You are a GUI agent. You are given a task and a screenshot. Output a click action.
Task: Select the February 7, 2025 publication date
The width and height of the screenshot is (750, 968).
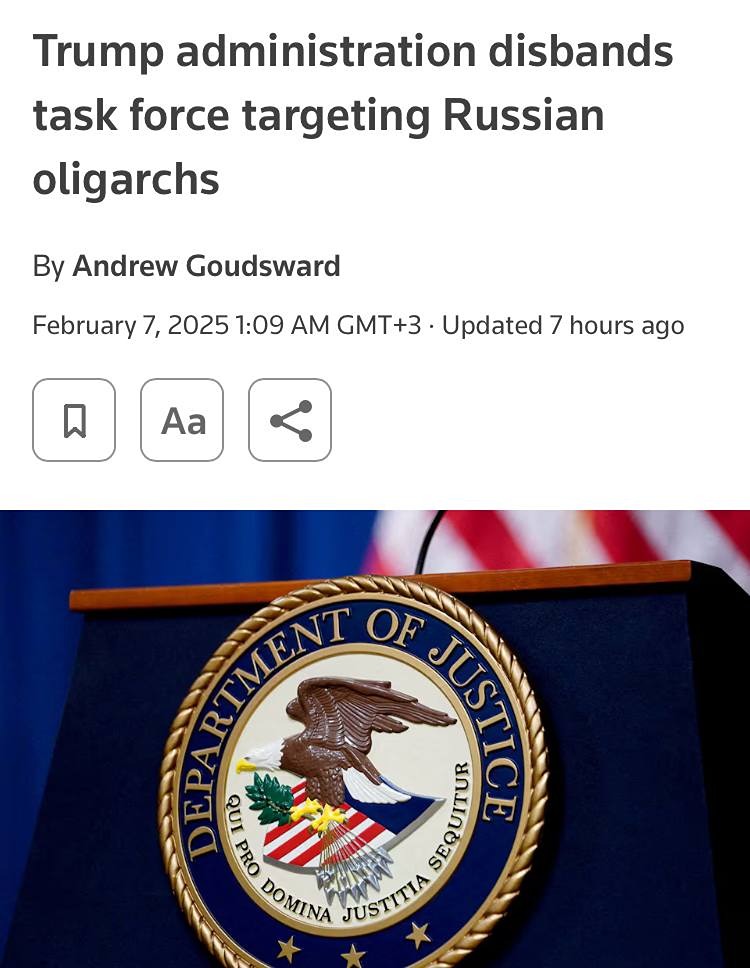click(x=130, y=325)
